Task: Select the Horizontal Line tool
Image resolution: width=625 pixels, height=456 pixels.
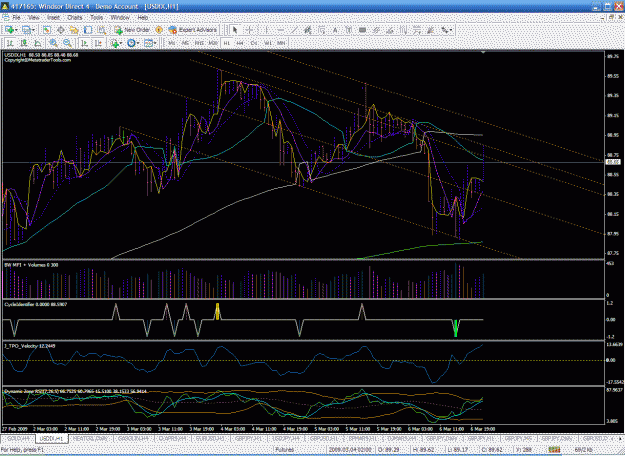Action: point(280,30)
